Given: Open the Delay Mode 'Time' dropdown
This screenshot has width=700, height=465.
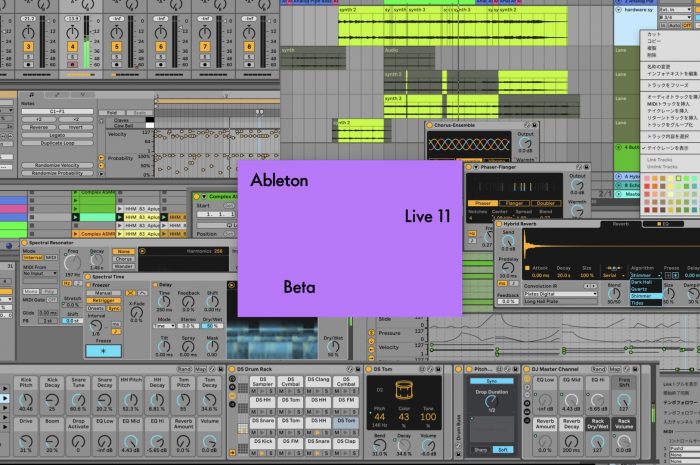Looking at the screenshot, I should click(163, 326).
